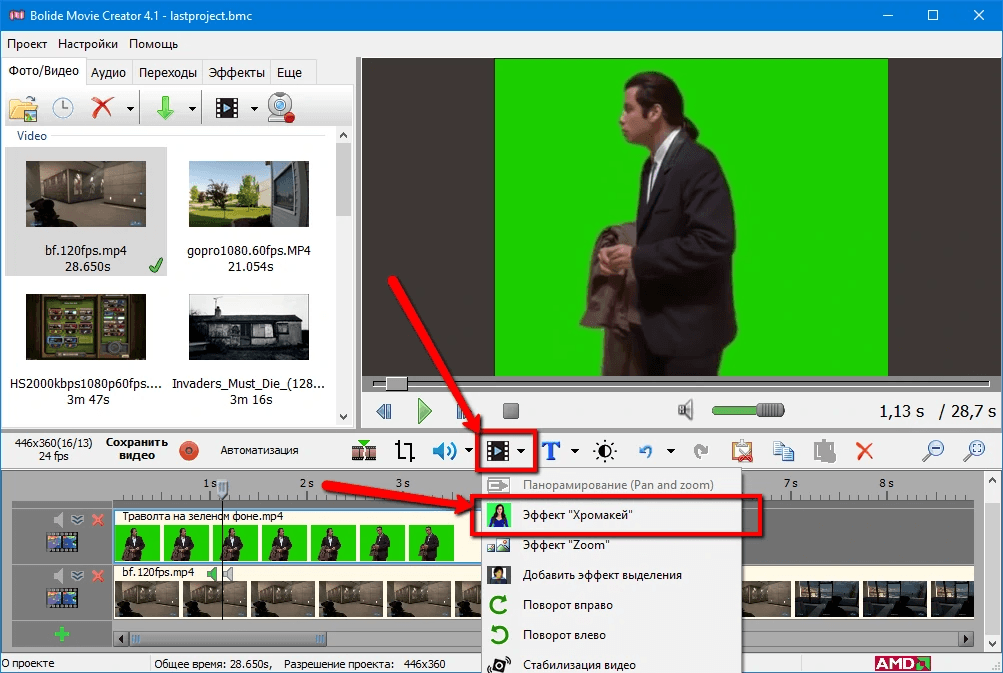
Task: Mute the Траволта track speaker
Action: click(58, 519)
